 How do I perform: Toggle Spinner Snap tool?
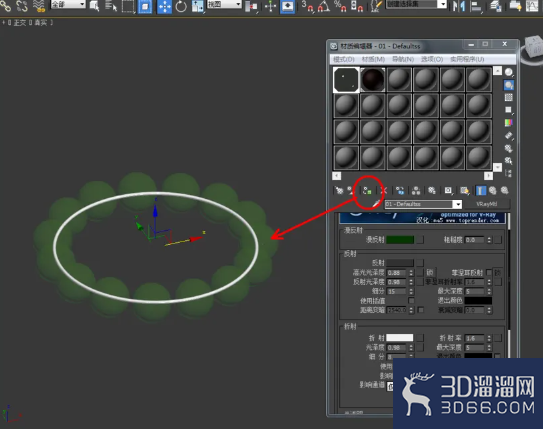coord(357,6)
